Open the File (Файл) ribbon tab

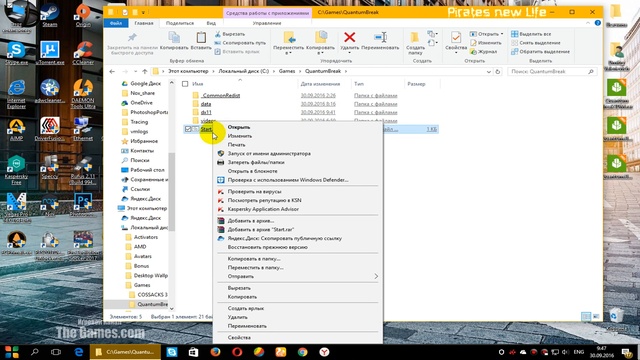tap(116, 23)
